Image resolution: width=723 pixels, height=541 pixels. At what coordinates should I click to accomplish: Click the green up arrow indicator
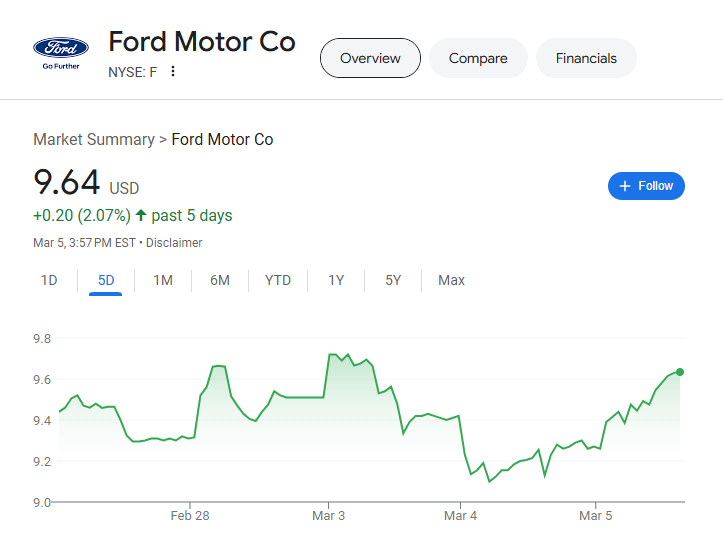[141, 215]
